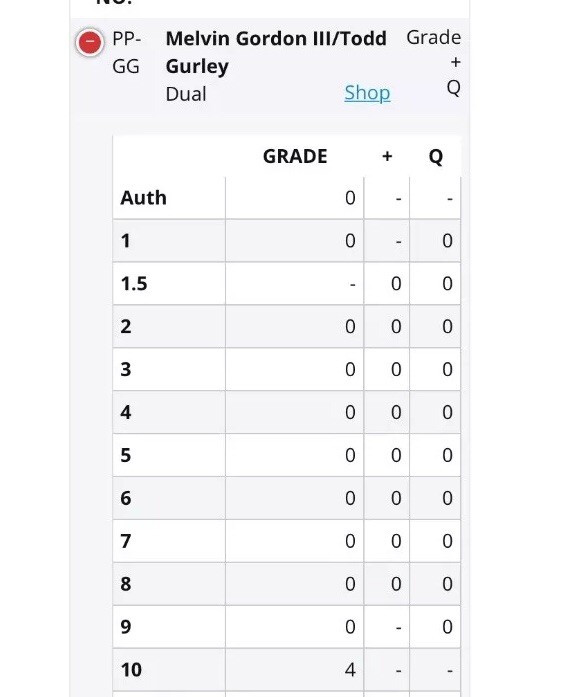Click the grade 8 plus value
Viewport: 562px width, 697px height.
point(396,584)
